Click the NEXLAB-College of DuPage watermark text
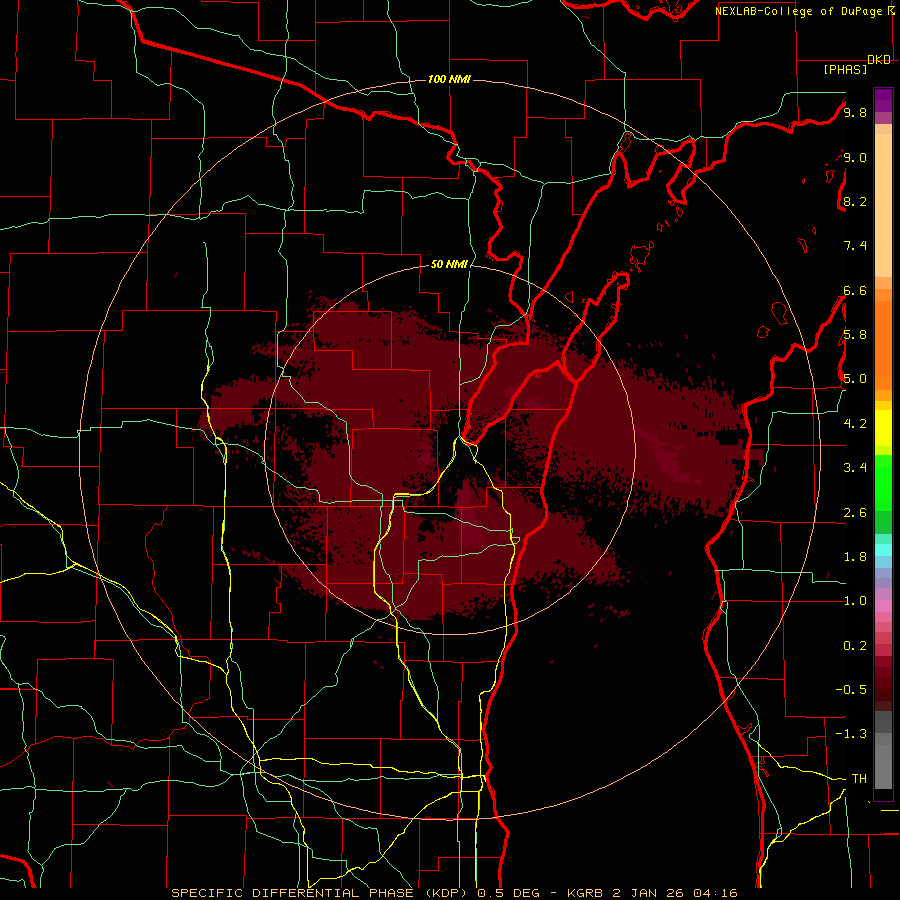This screenshot has height=900, width=900. pyautogui.click(x=800, y=11)
